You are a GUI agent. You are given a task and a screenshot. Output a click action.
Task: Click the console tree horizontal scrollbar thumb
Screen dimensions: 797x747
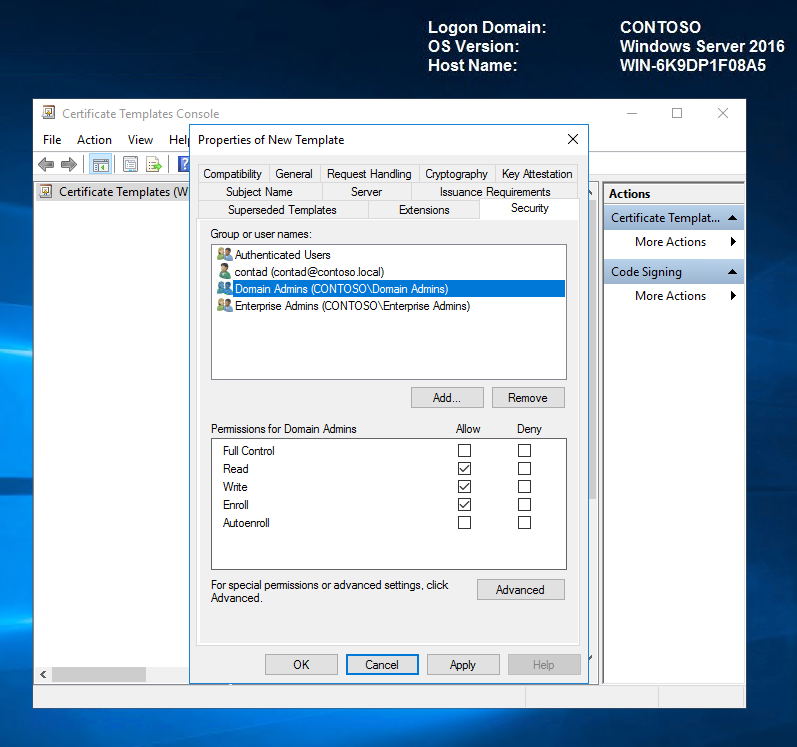click(99, 674)
